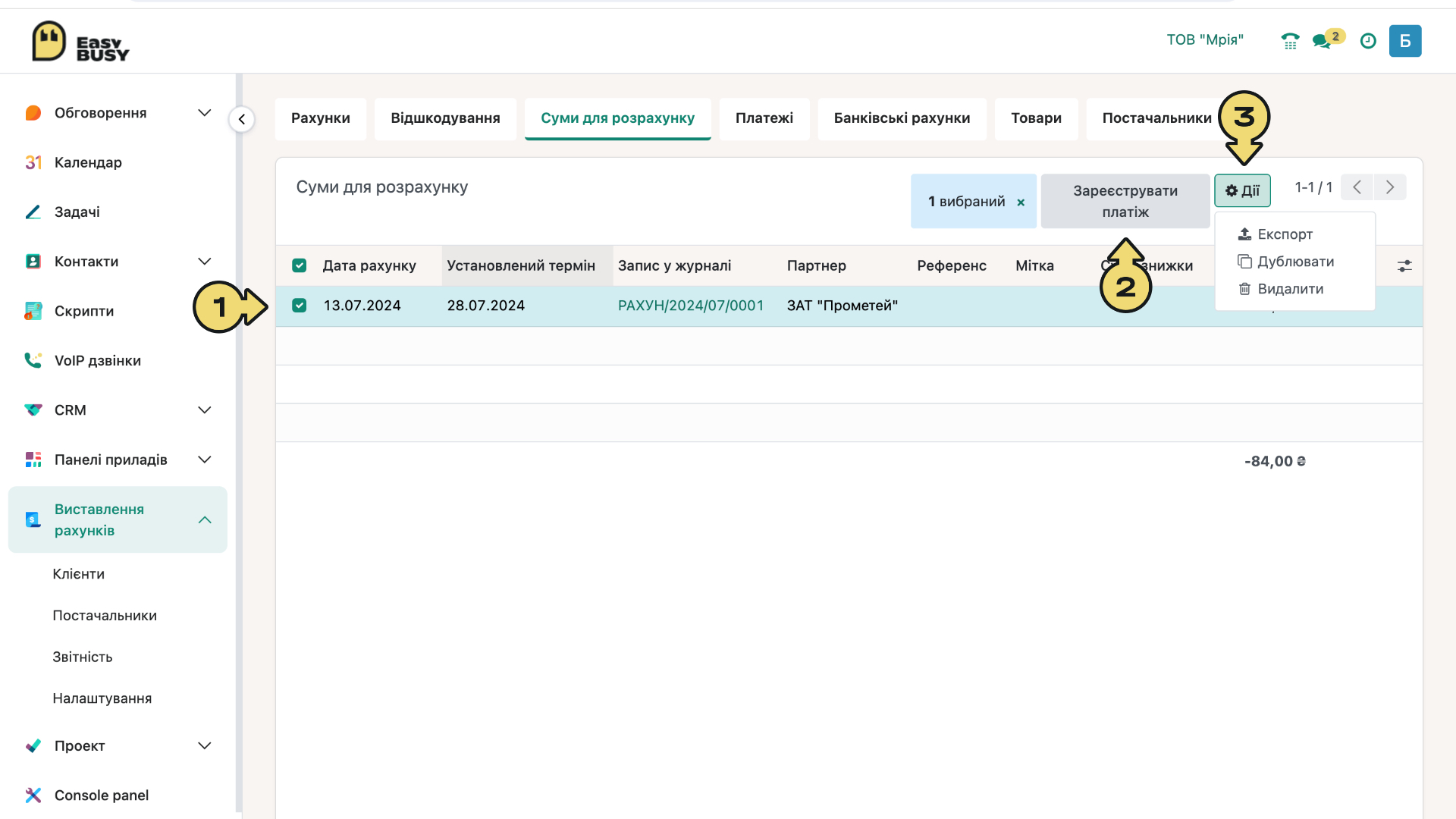Image resolution: width=1456 pixels, height=819 pixels.
Task: Open Налаштування submenu item
Action: click(x=102, y=698)
